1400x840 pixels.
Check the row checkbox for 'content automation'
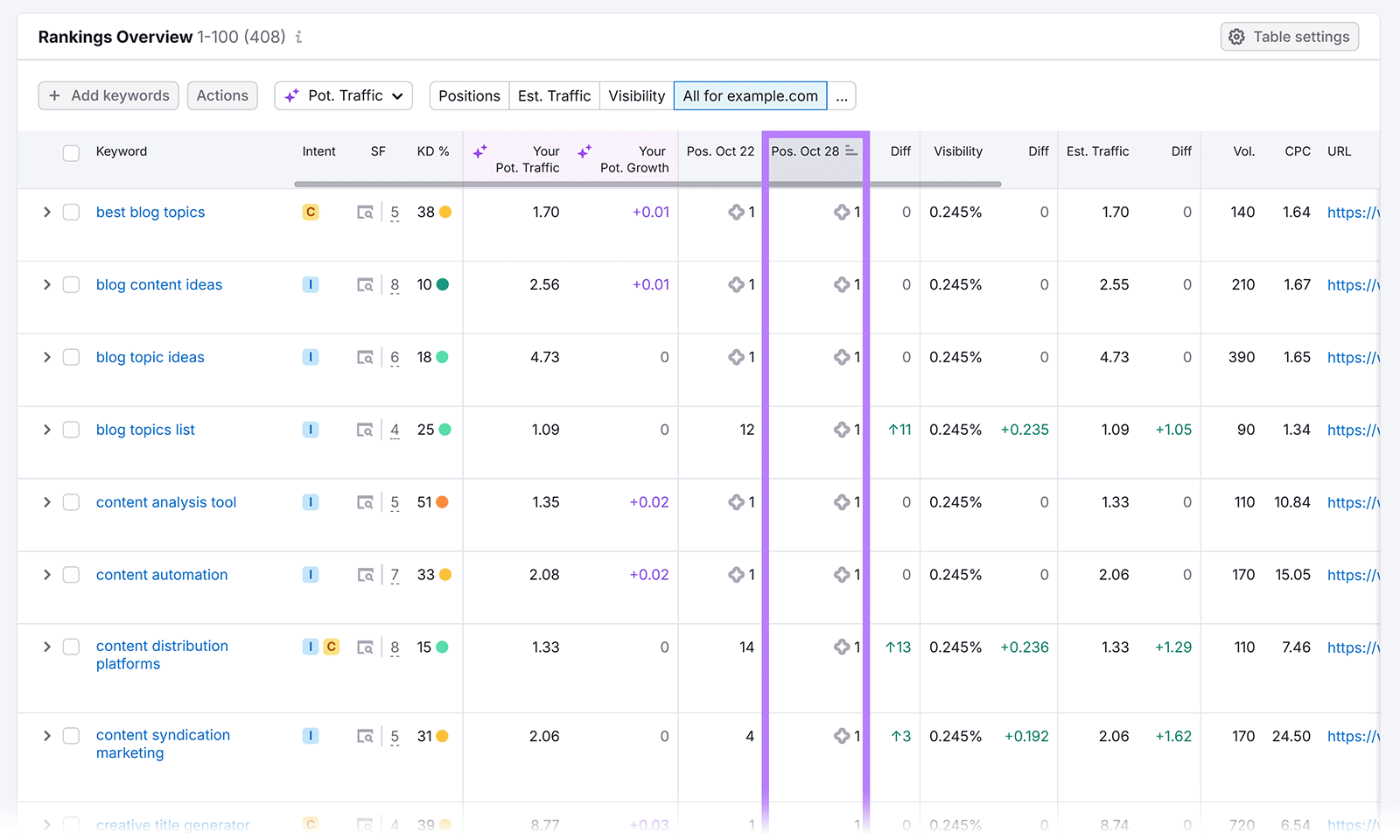click(x=71, y=575)
